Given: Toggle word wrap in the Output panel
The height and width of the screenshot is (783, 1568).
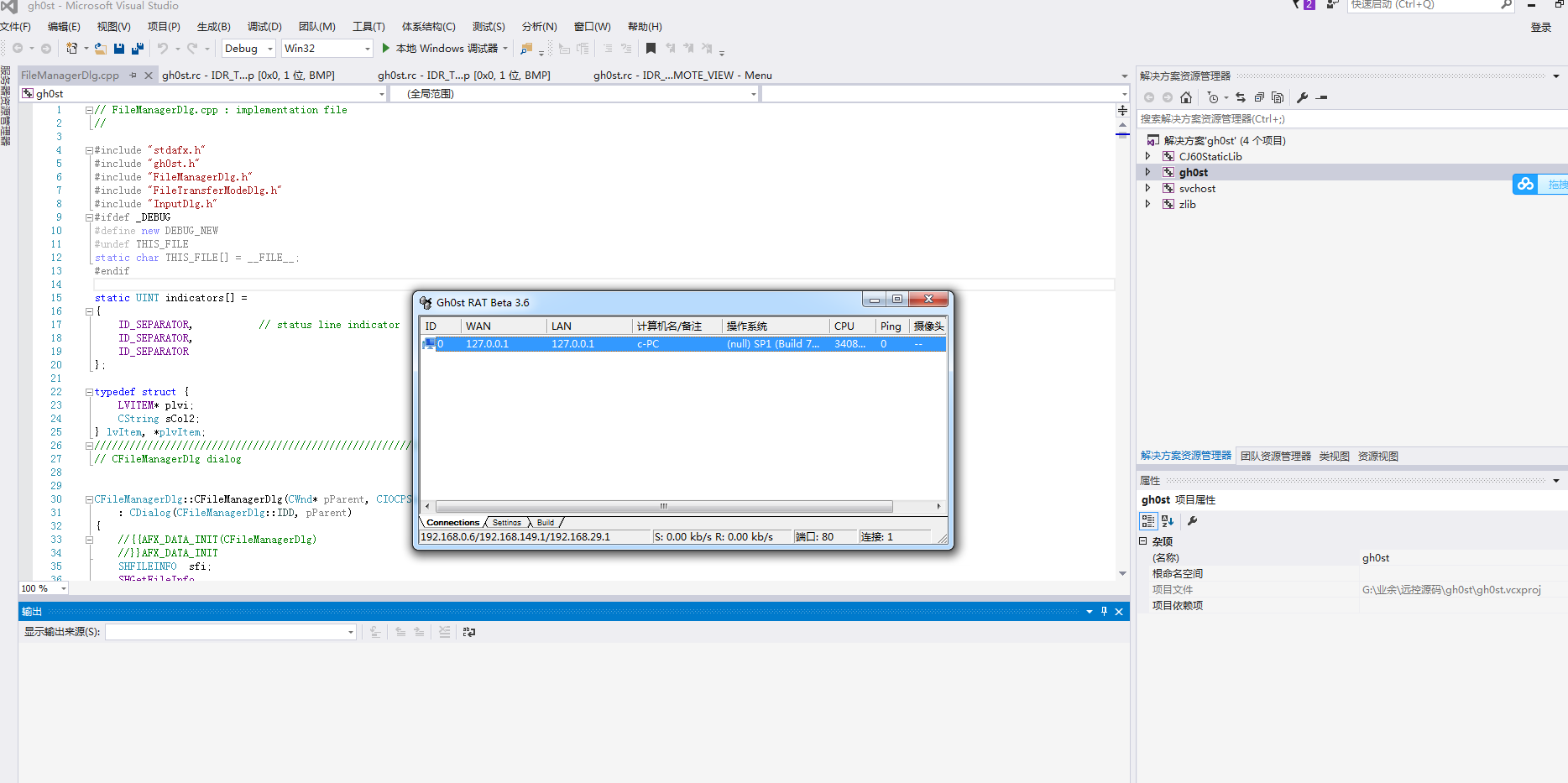Looking at the screenshot, I should tap(469, 632).
